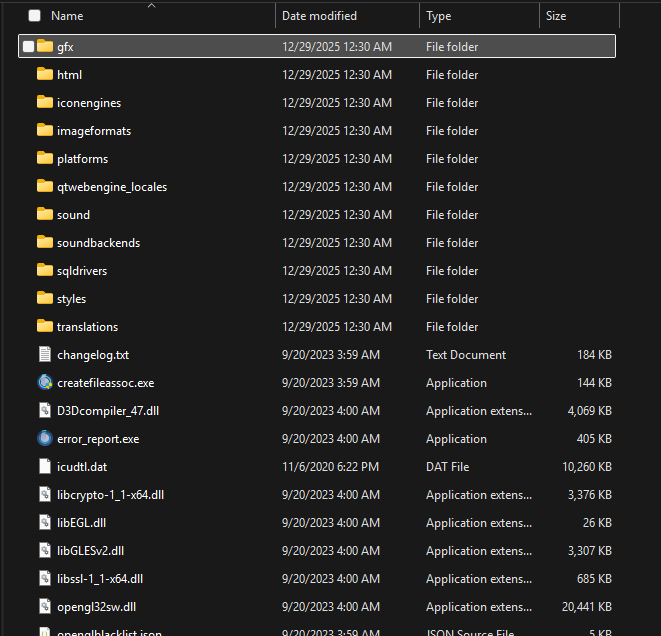Select the file name translations

pos(88,327)
